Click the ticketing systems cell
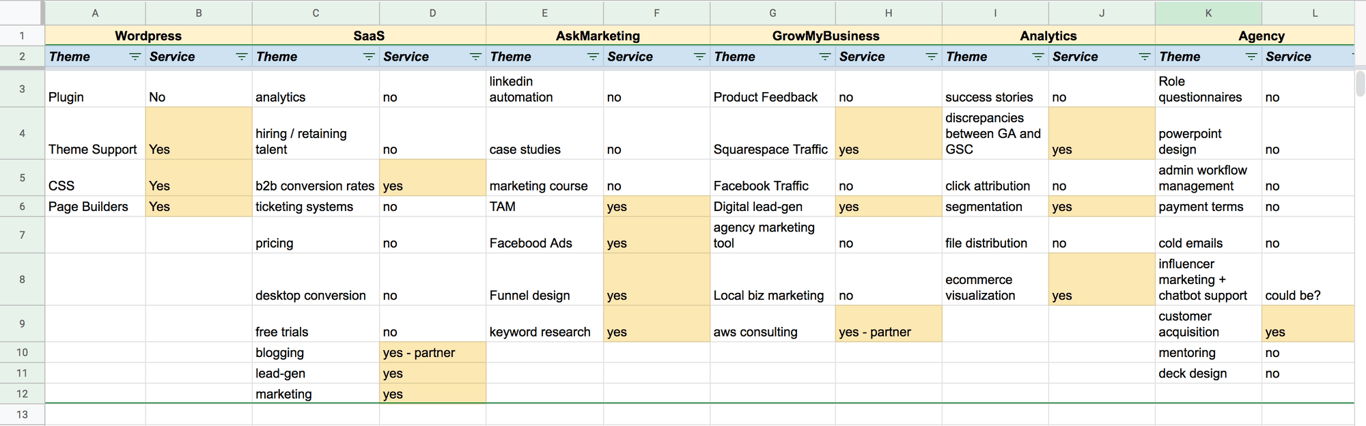The width and height of the screenshot is (1366, 426). tap(316, 206)
